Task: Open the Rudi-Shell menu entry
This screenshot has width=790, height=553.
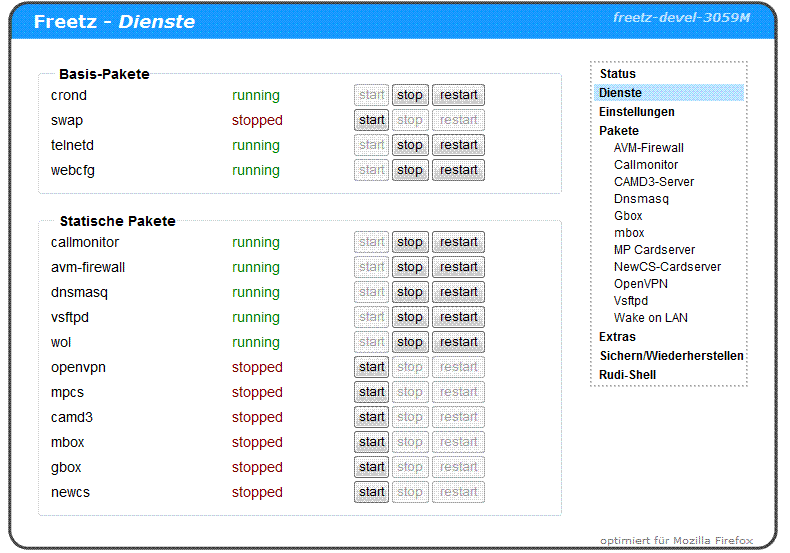Action: click(x=627, y=375)
